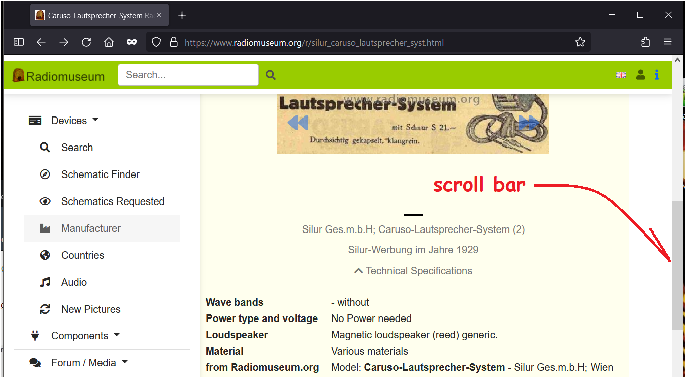Toggle the browser sidebar panel icon

click(19, 42)
